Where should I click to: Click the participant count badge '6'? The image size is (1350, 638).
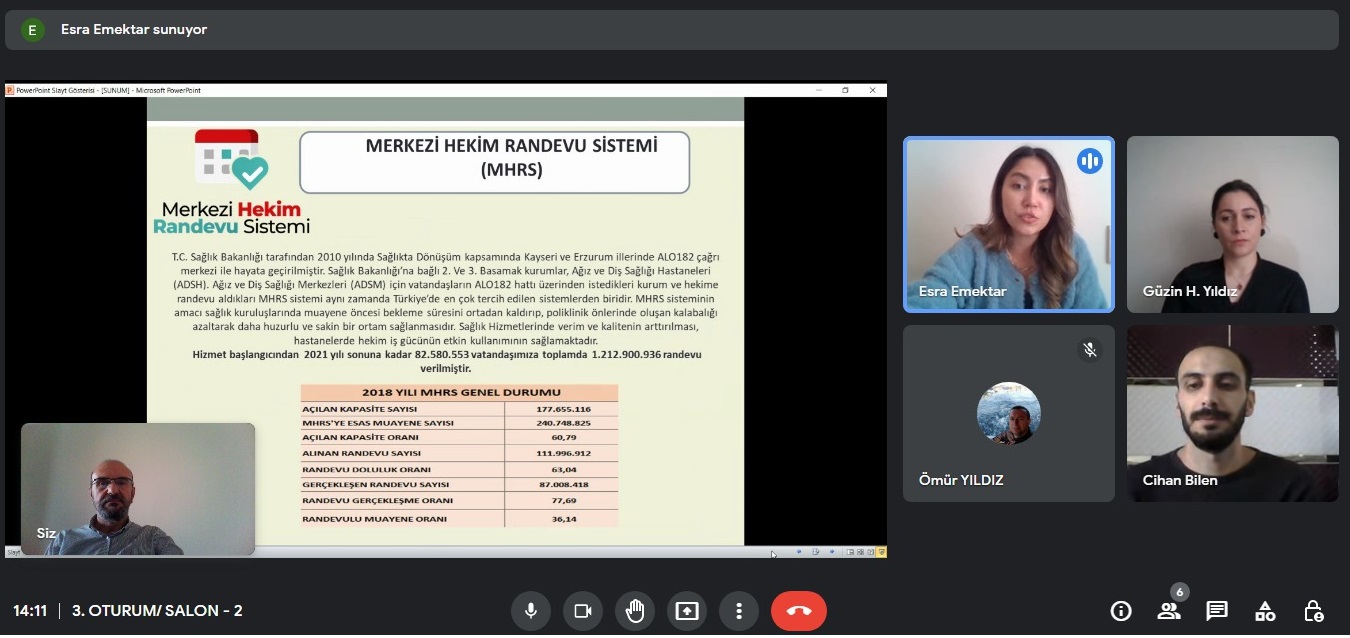coord(1180,592)
